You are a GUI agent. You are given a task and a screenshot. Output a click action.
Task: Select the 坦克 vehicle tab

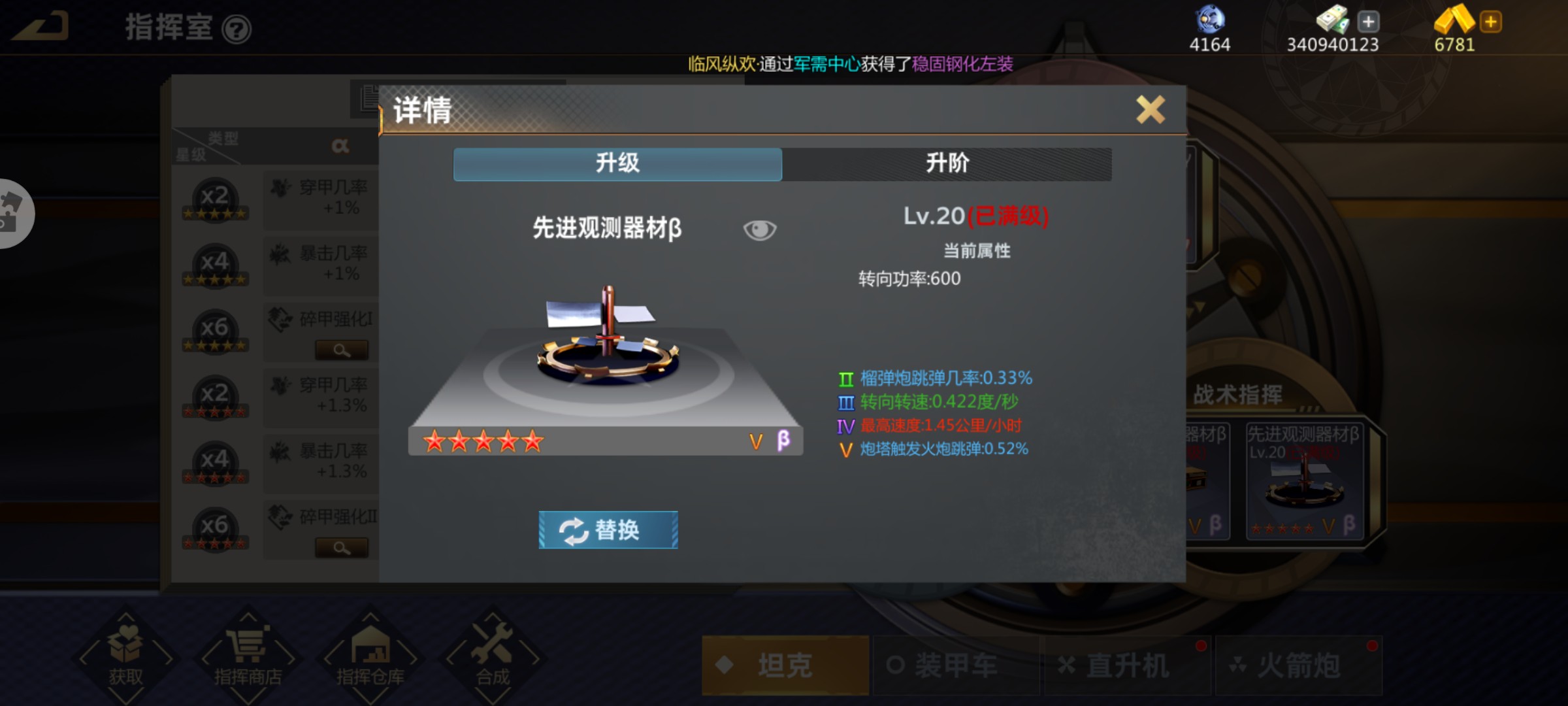point(785,665)
